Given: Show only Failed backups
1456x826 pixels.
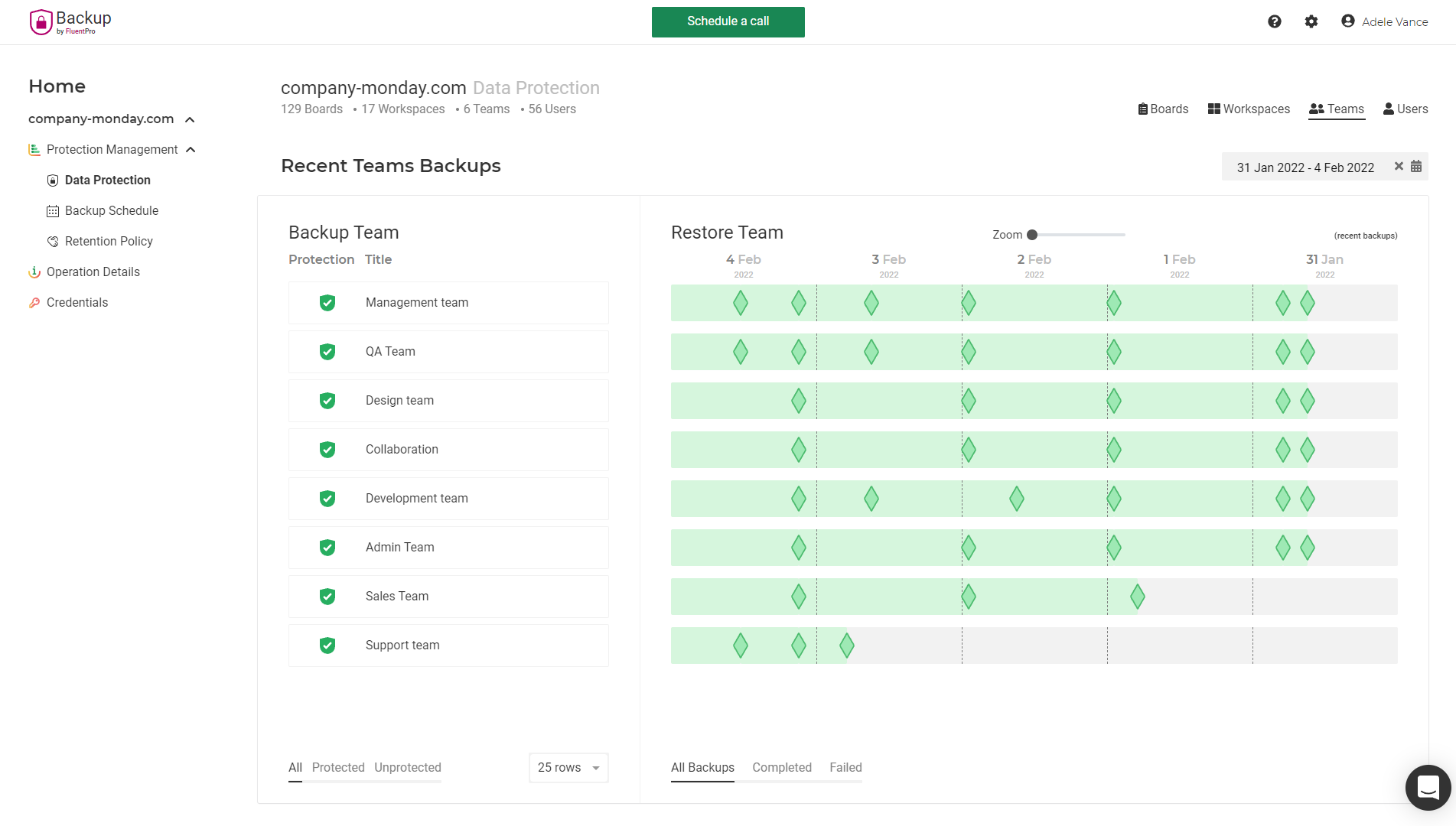Looking at the screenshot, I should [845, 768].
